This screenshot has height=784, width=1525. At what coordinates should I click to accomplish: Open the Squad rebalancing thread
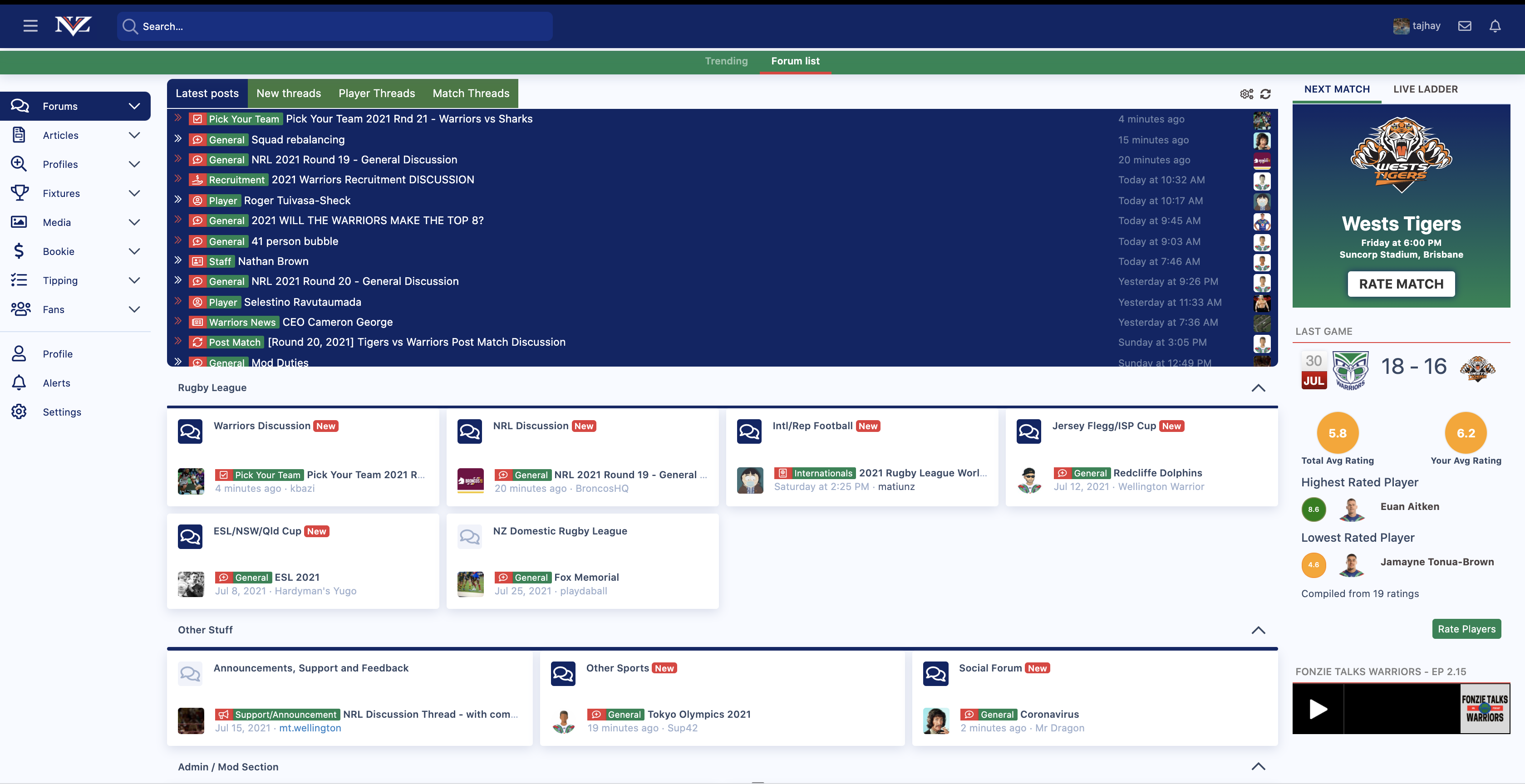298,140
